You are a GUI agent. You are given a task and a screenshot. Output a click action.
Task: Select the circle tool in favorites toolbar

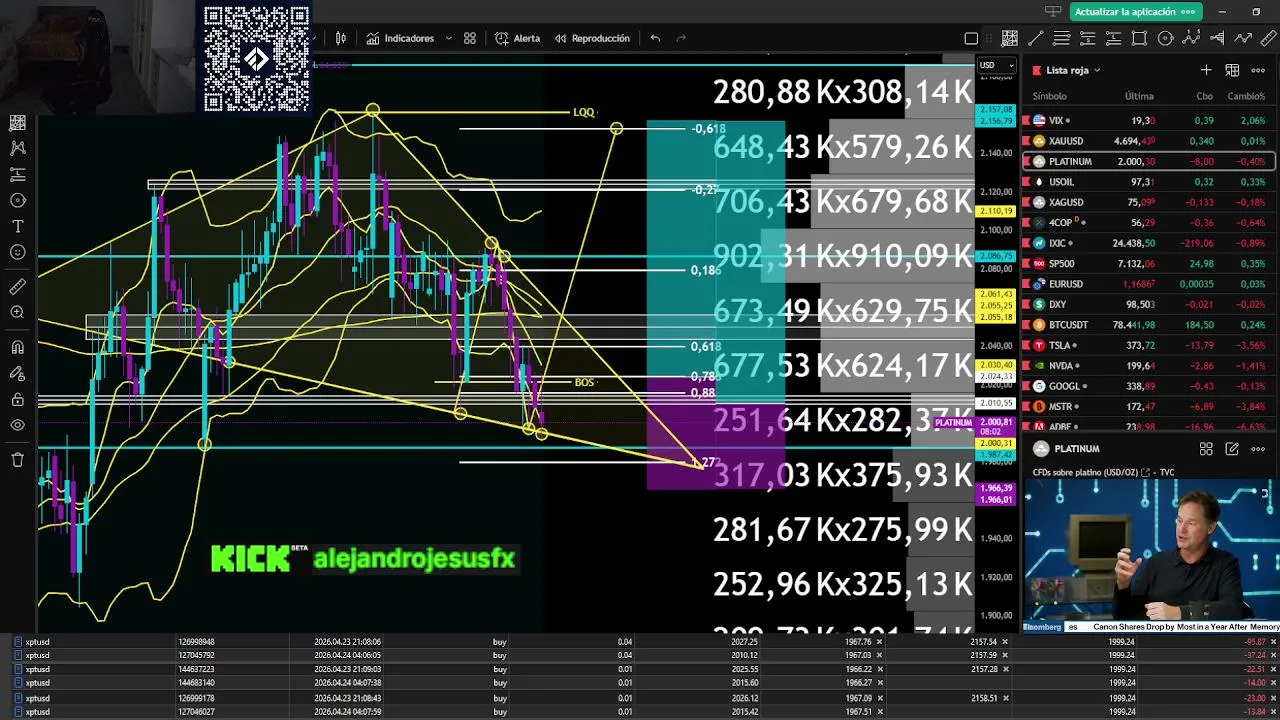click(x=1166, y=39)
